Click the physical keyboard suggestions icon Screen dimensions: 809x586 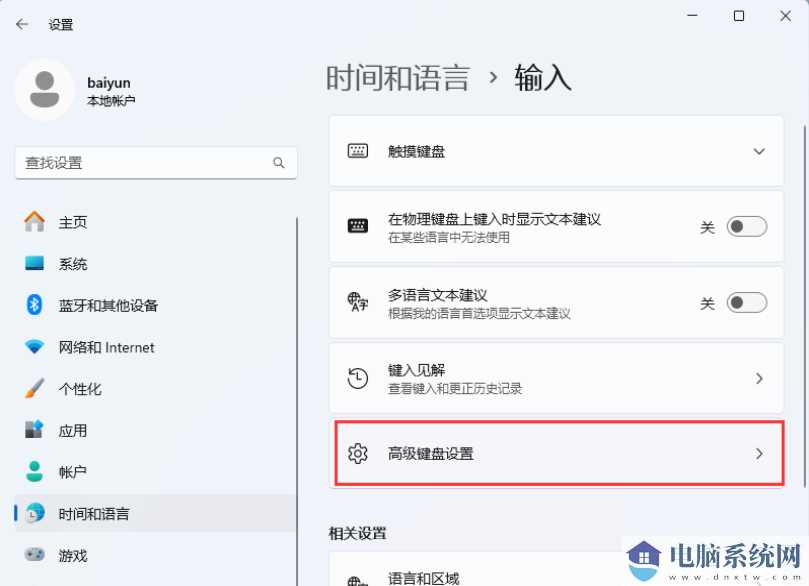[358, 226]
